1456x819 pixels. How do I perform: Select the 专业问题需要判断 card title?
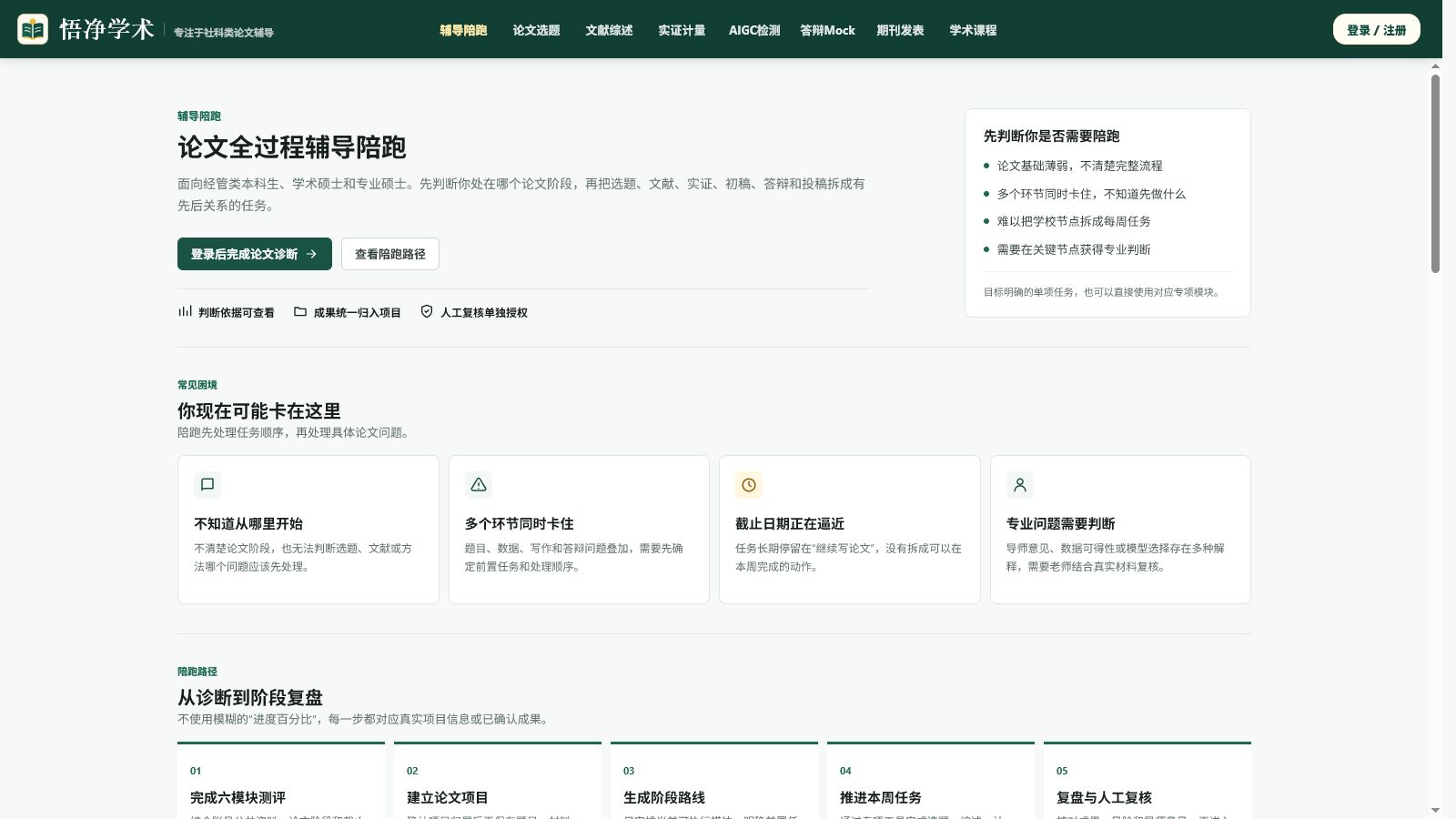[x=1061, y=523]
